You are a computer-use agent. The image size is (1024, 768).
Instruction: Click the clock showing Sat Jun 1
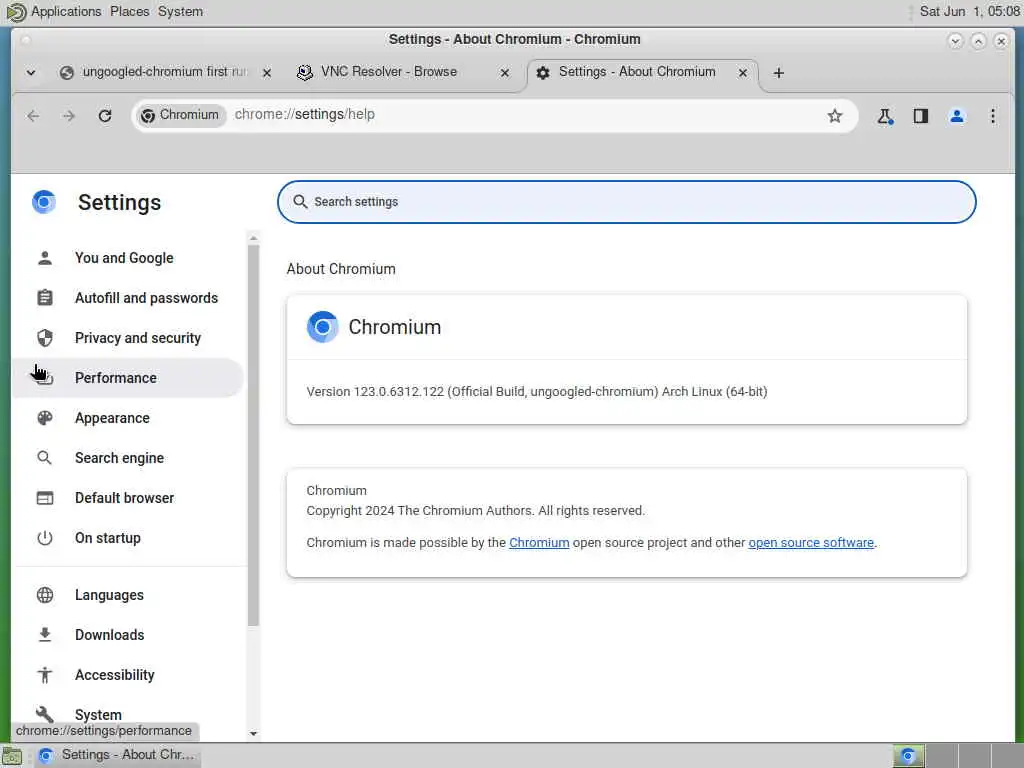tap(969, 12)
